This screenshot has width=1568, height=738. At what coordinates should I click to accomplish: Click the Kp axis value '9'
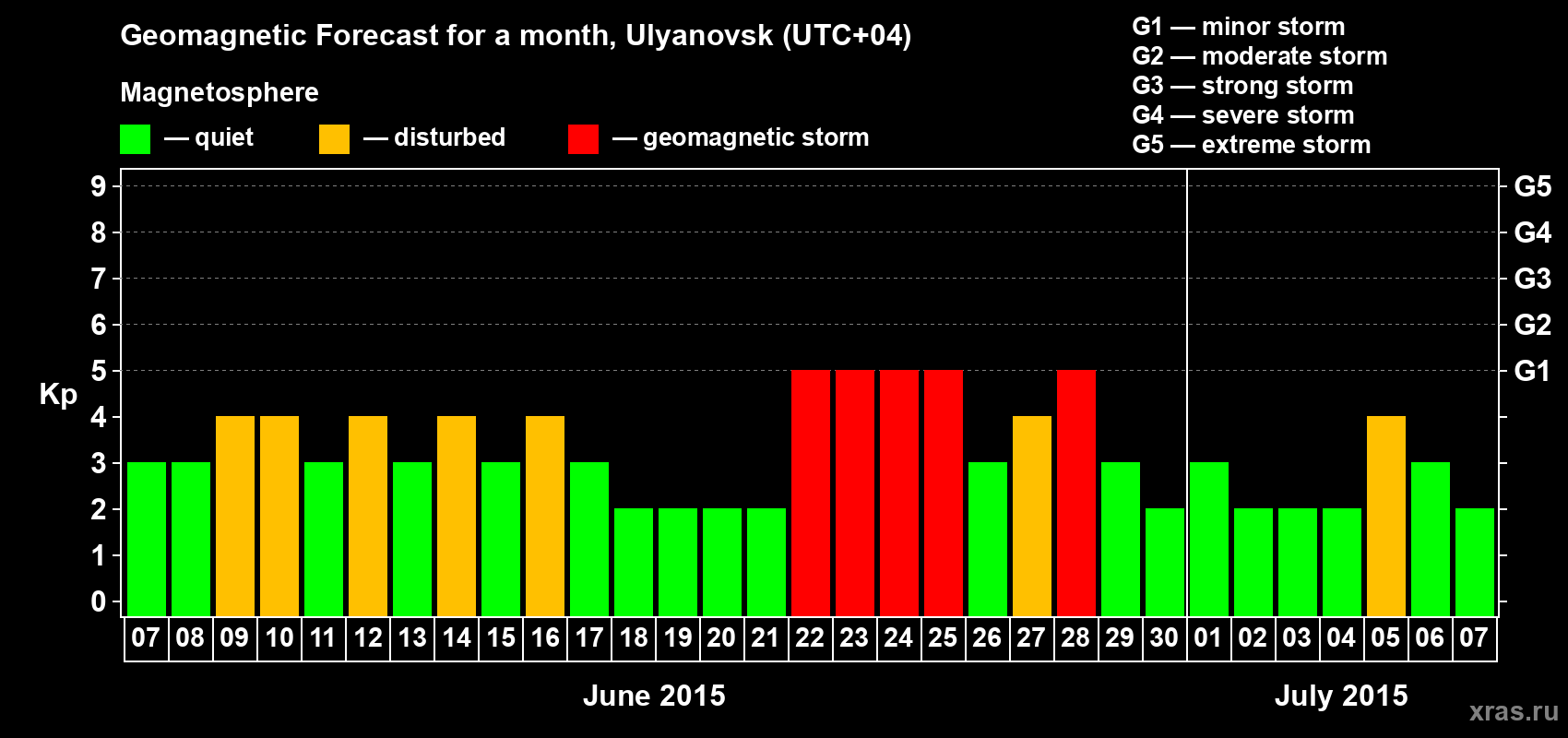pyautogui.click(x=99, y=186)
